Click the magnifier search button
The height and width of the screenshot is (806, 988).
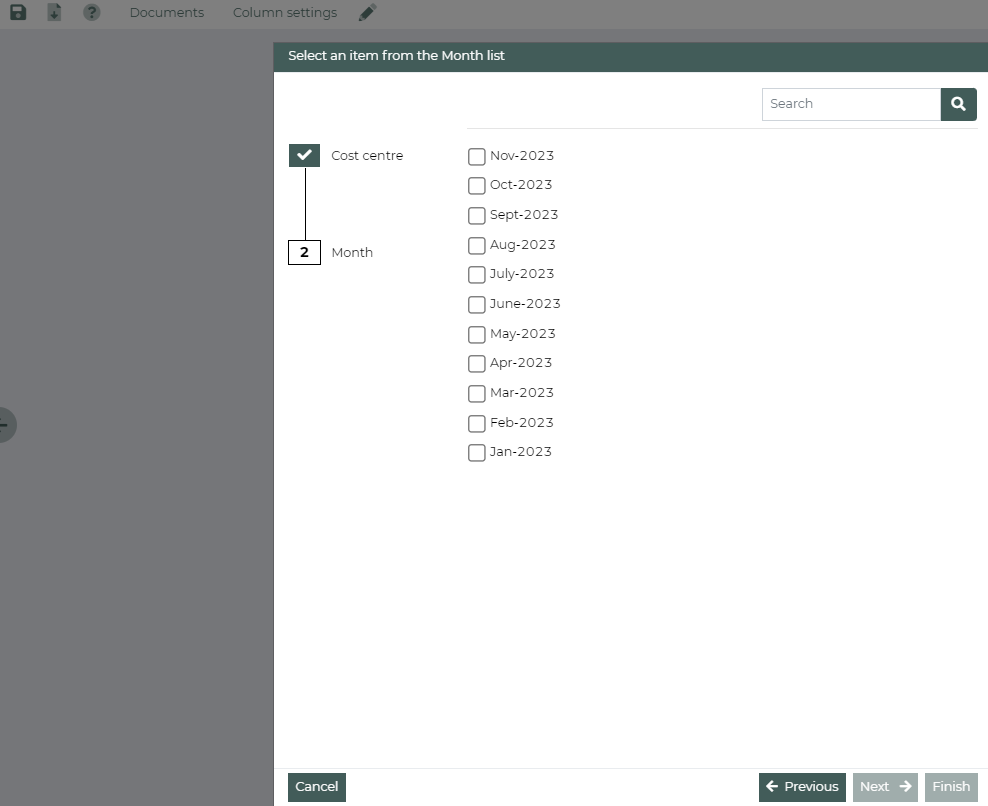[x=958, y=104]
